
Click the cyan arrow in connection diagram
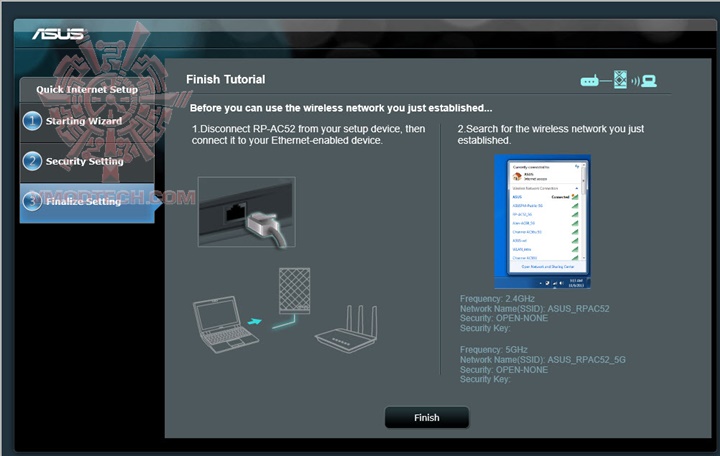click(254, 321)
